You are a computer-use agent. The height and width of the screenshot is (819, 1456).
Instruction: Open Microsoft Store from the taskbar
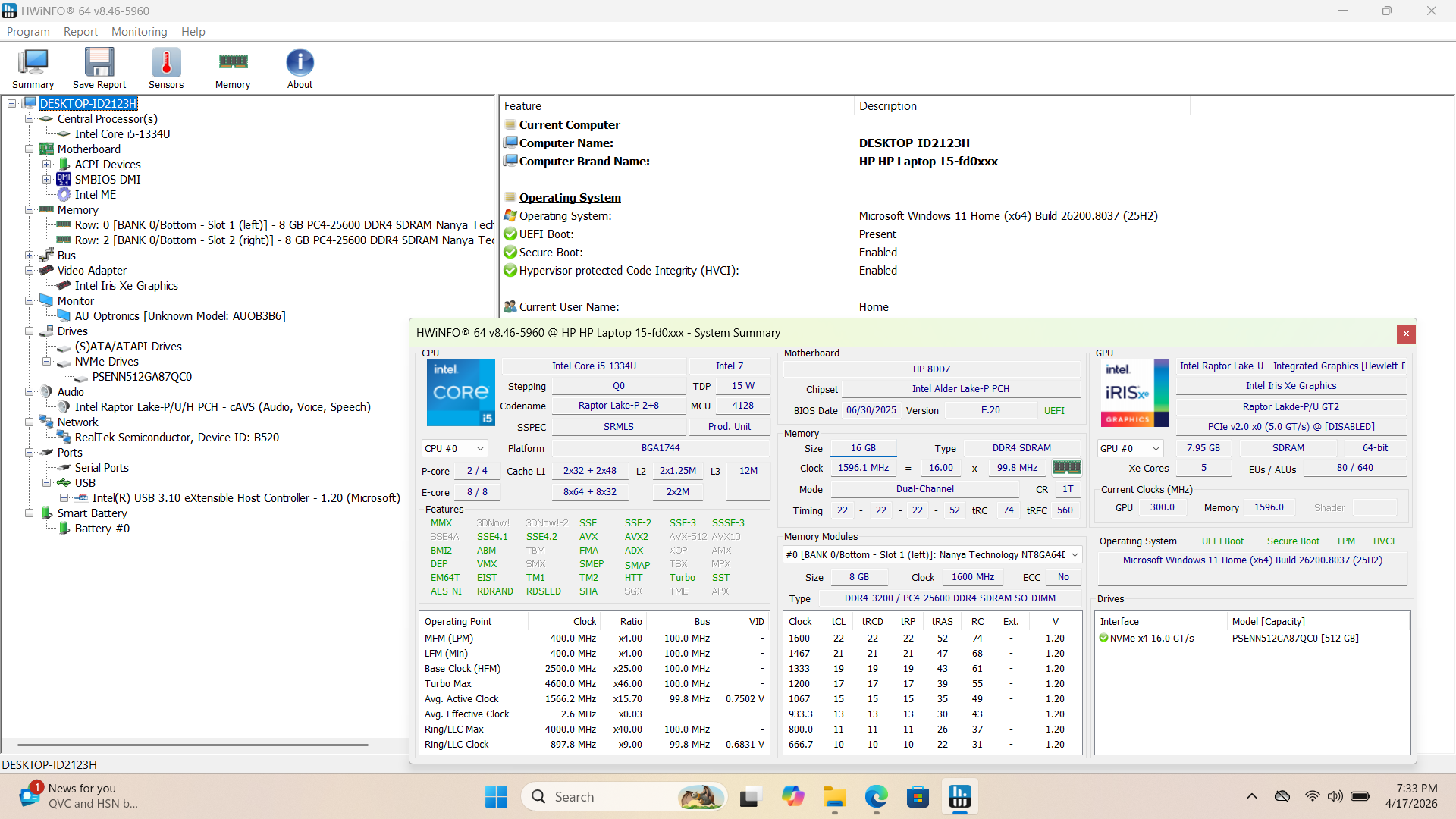pyautogui.click(x=918, y=797)
